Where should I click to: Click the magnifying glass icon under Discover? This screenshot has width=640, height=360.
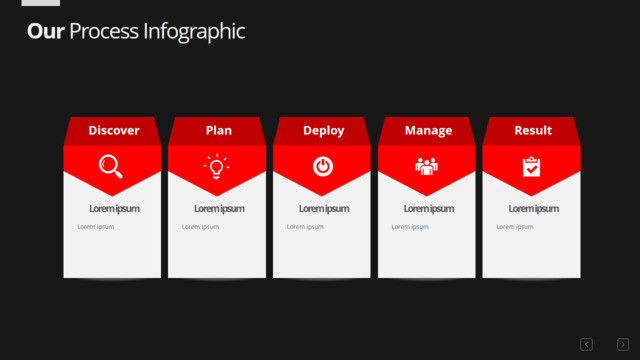[x=111, y=167]
